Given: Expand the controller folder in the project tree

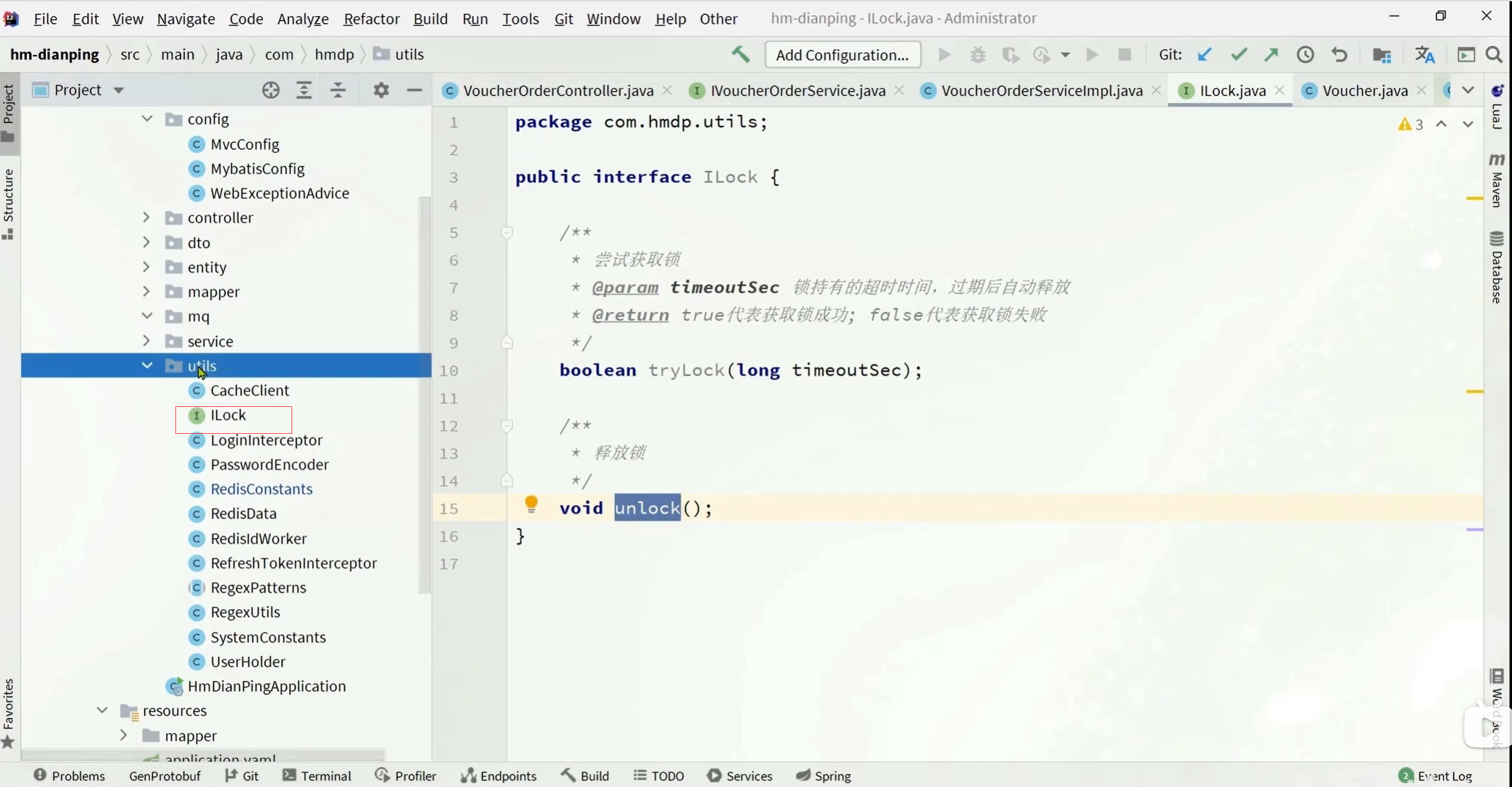Looking at the screenshot, I should (146, 217).
